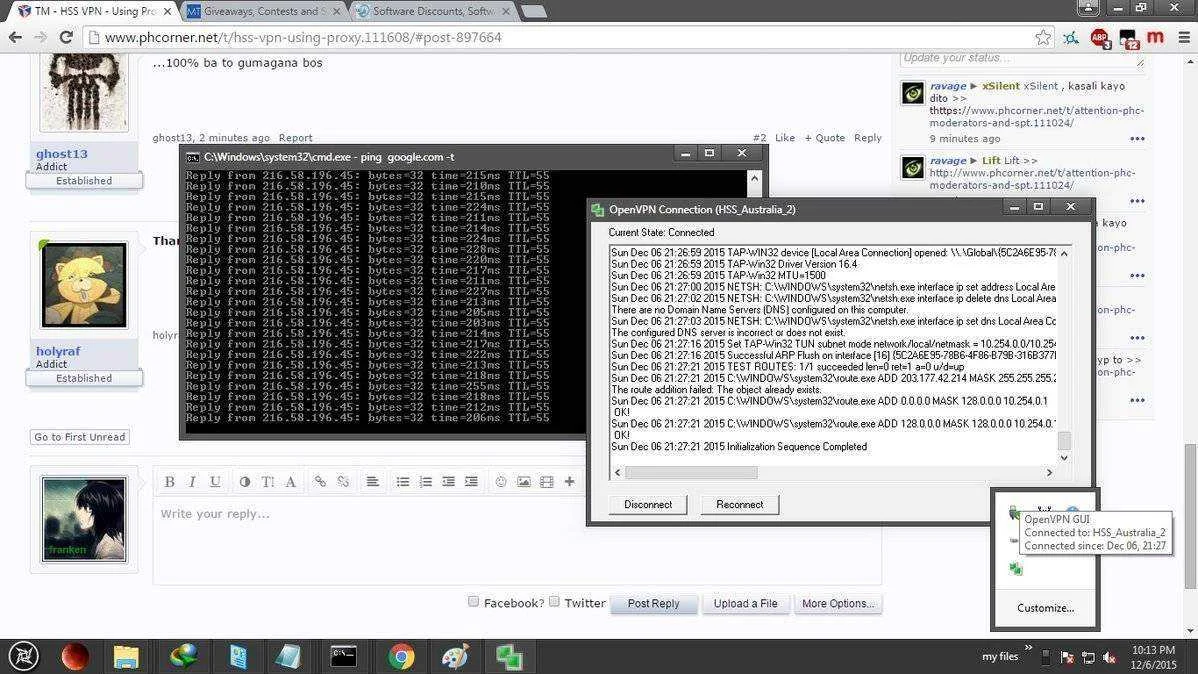Toggle italic formatting in reply editor

[x=193, y=481]
